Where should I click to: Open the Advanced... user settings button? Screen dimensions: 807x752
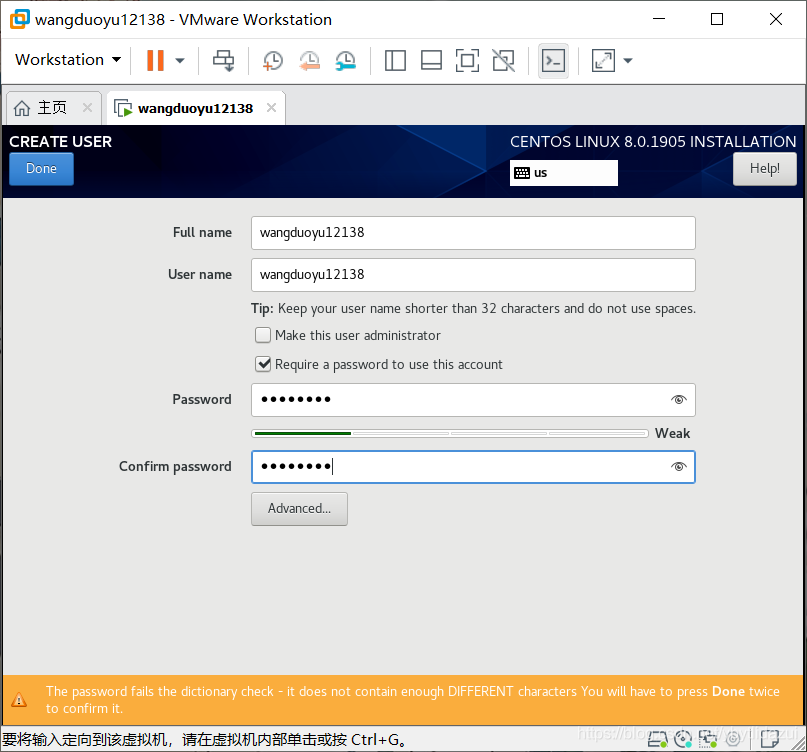point(299,509)
